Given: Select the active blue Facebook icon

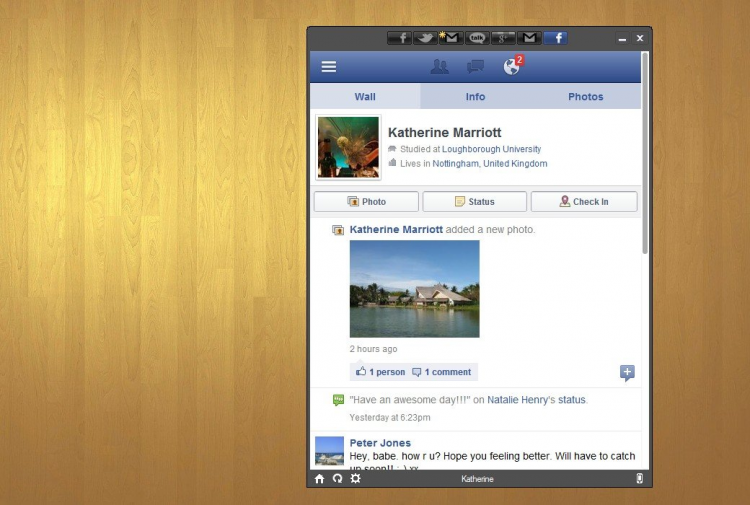Looking at the screenshot, I should coord(555,38).
